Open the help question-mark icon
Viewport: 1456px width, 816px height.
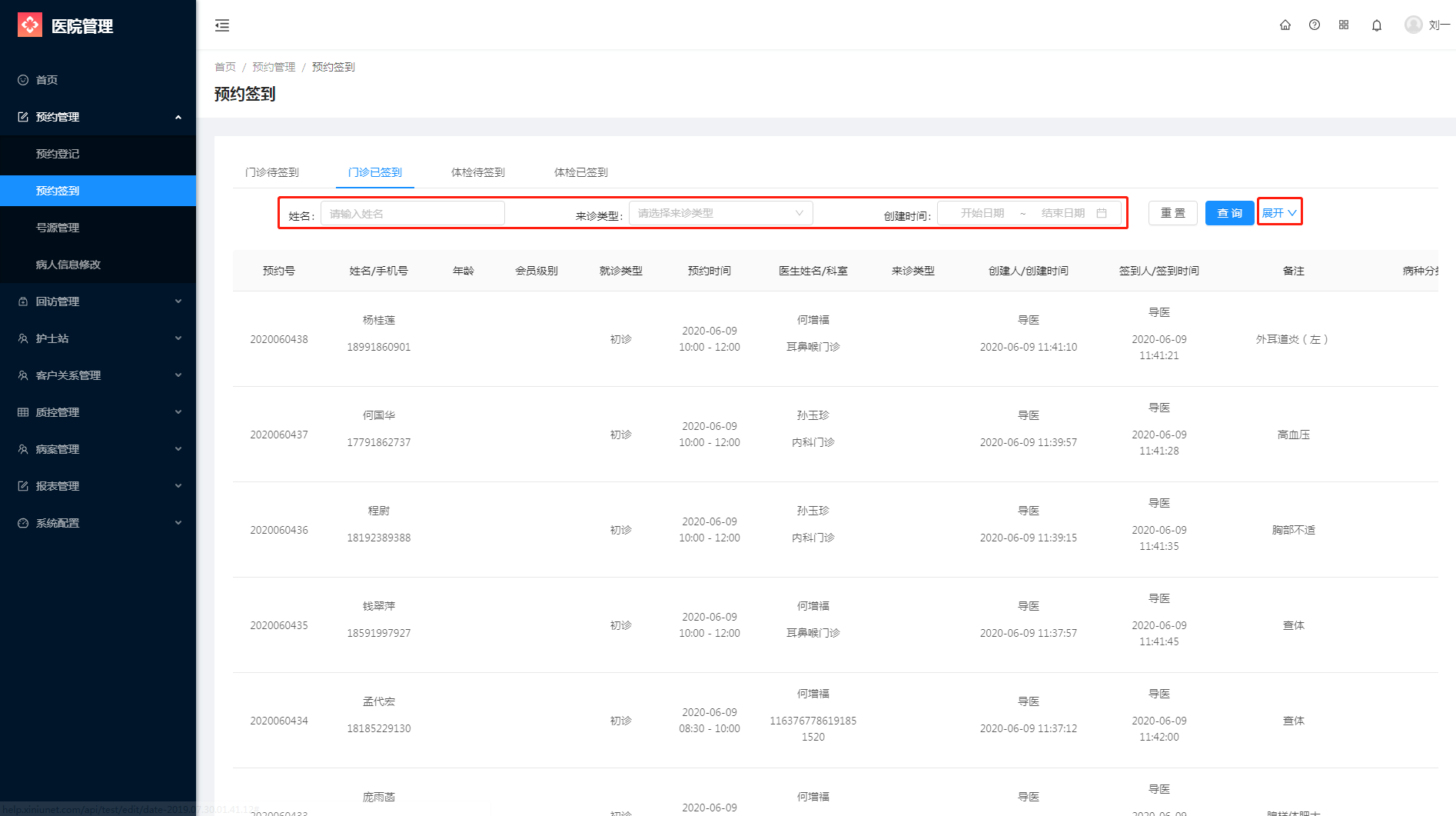1315,25
